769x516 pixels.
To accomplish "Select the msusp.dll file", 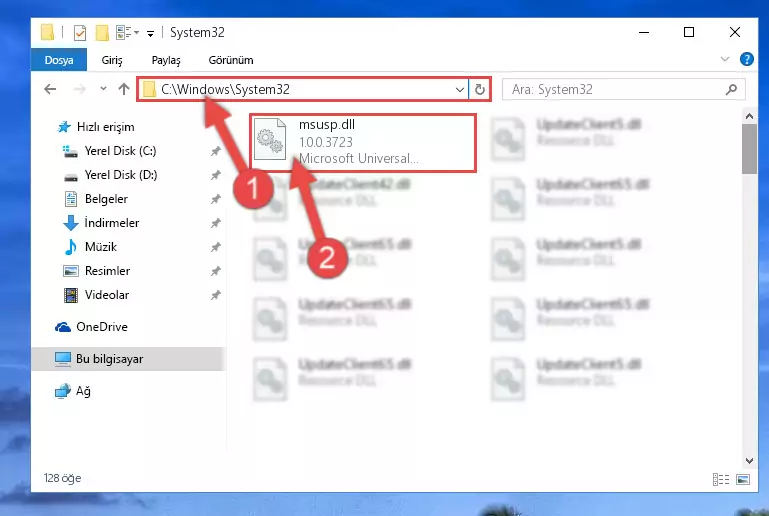I will point(363,143).
